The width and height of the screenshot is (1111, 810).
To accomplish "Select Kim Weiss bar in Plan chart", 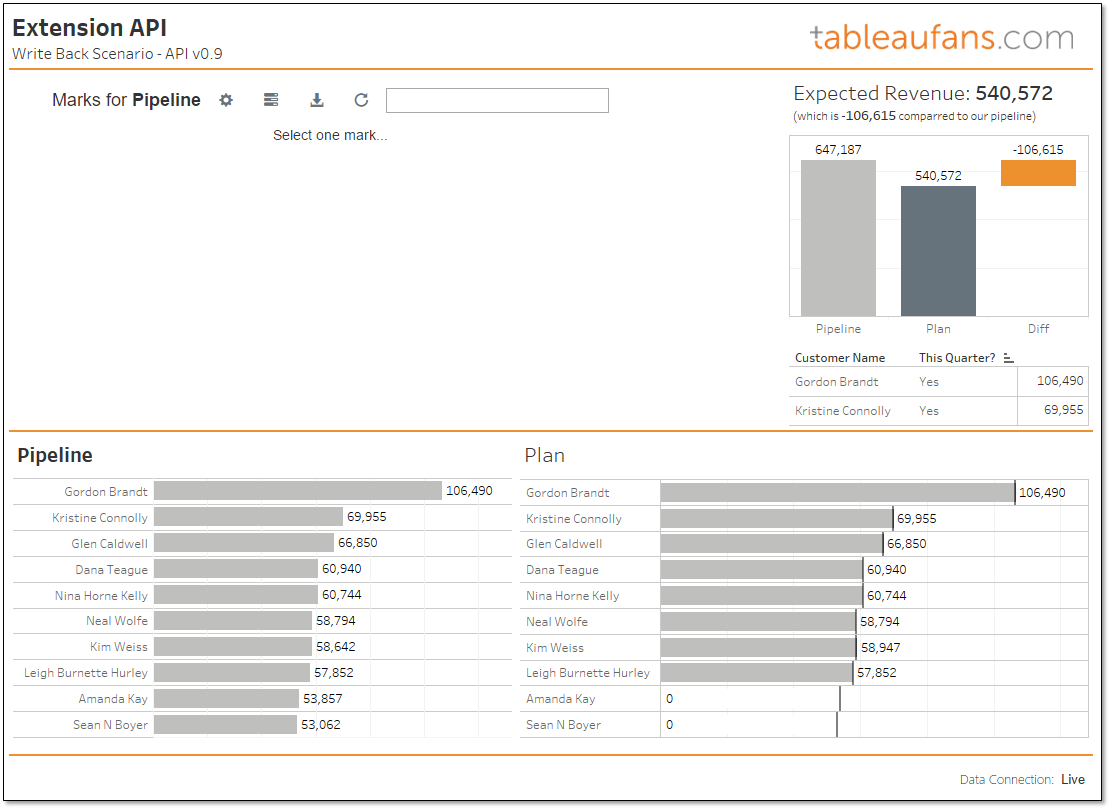I will click(760, 647).
